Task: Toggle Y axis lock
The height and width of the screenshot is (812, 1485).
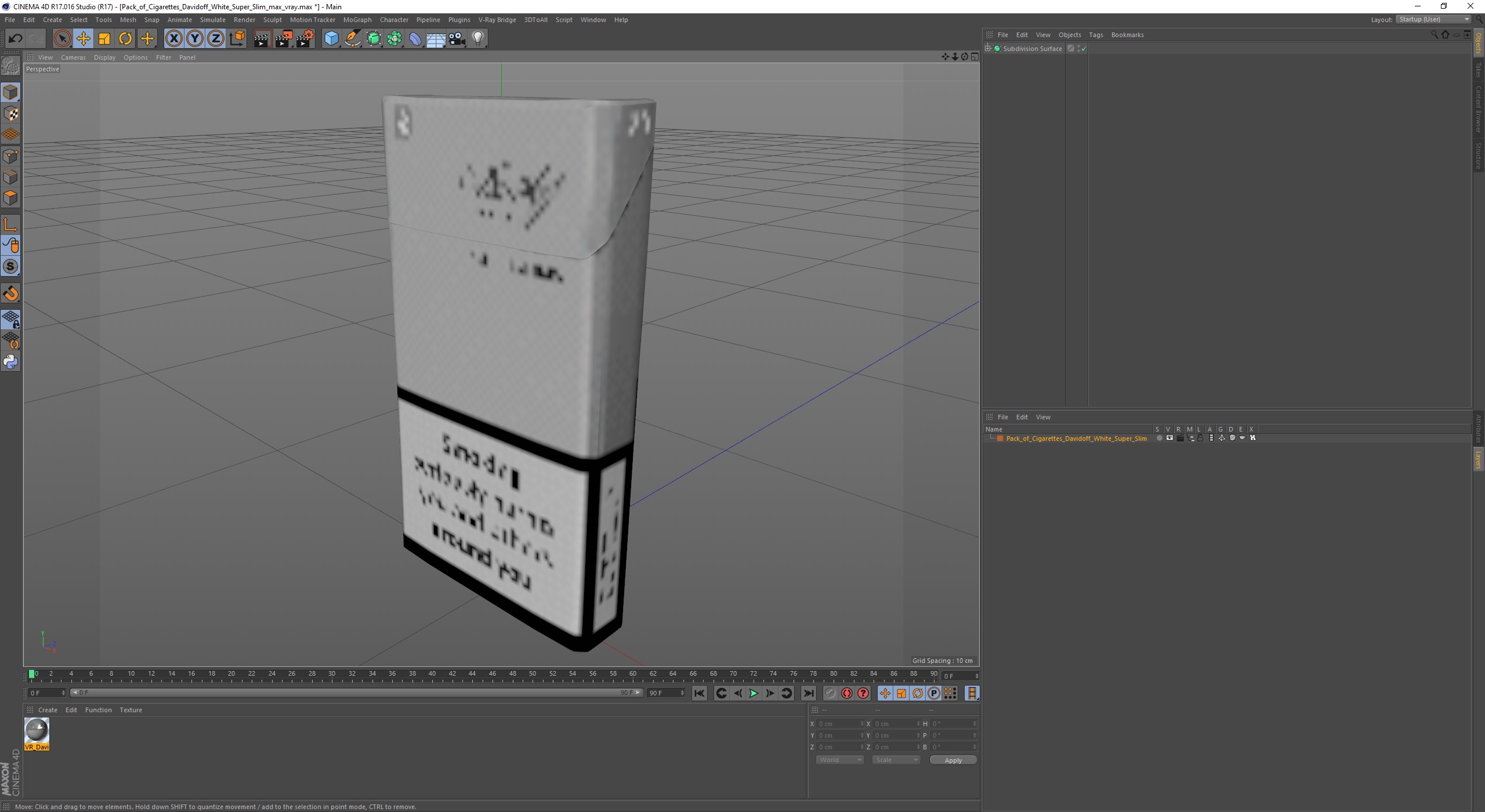Action: [x=195, y=39]
